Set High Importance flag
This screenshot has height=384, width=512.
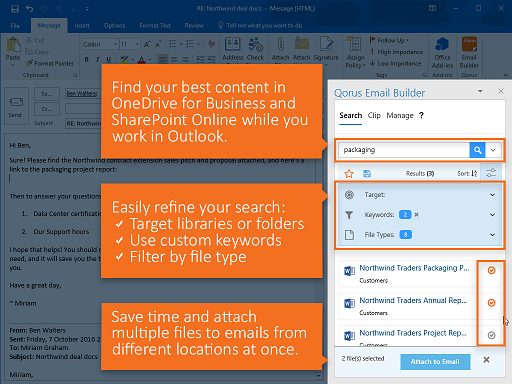(397, 52)
